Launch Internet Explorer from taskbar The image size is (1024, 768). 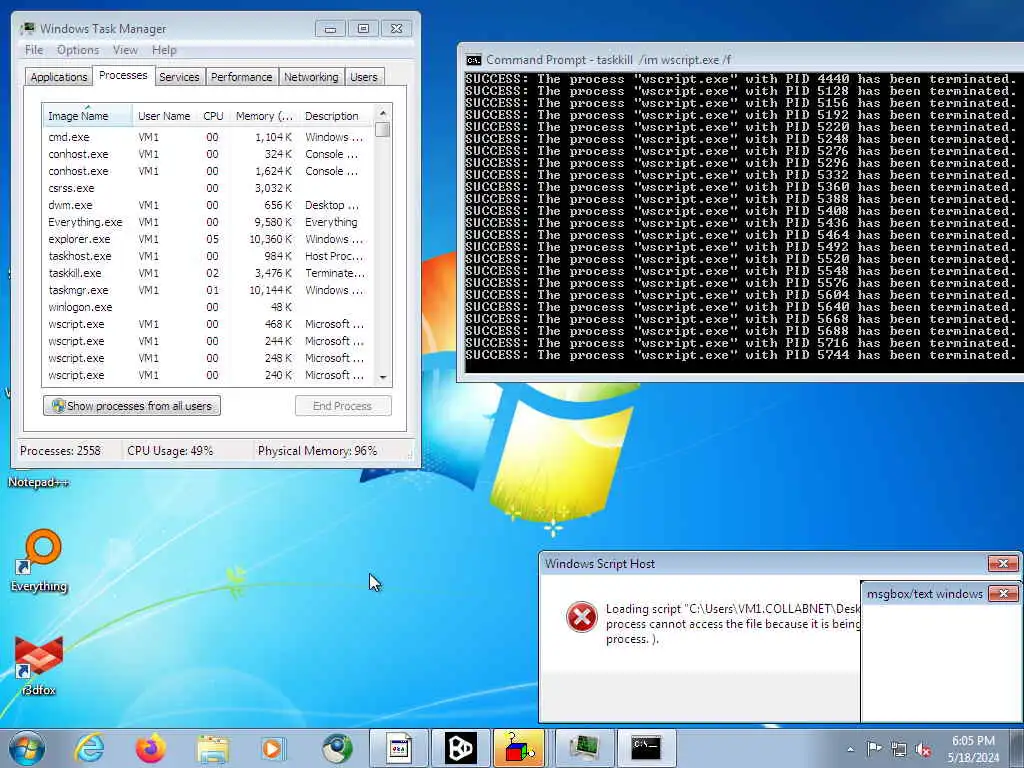[89, 748]
